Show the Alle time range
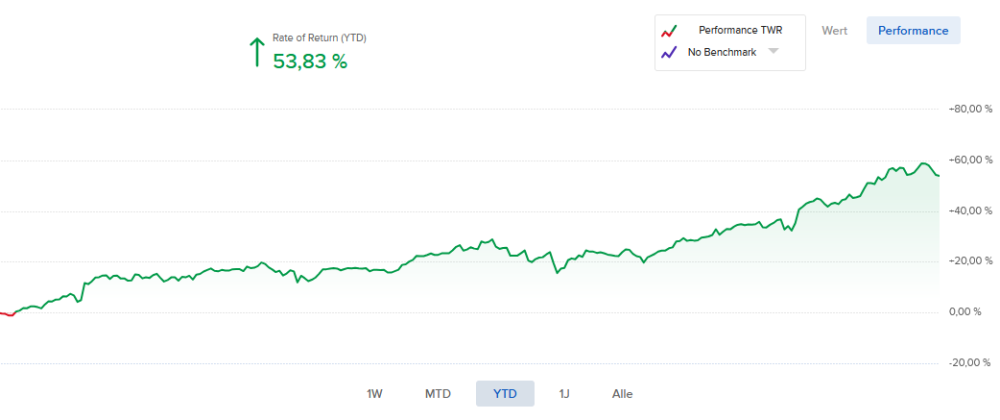Screen dimensions: 1000x420 (x=622, y=394)
